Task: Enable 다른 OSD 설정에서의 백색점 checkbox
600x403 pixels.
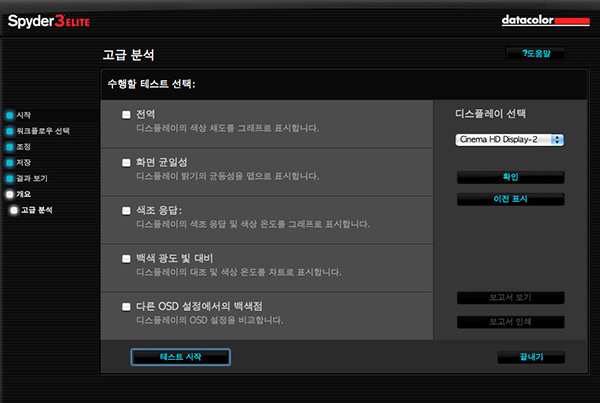Action: (126, 306)
